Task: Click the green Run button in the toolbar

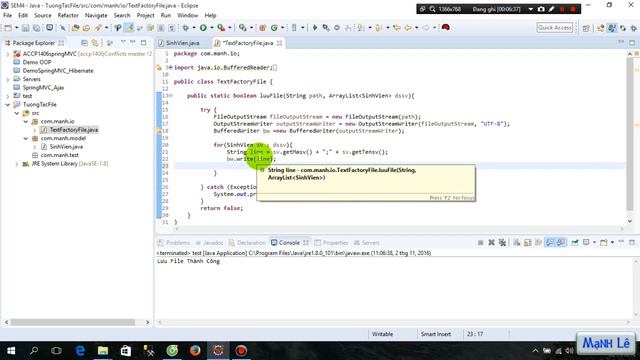Action: pos(203,28)
